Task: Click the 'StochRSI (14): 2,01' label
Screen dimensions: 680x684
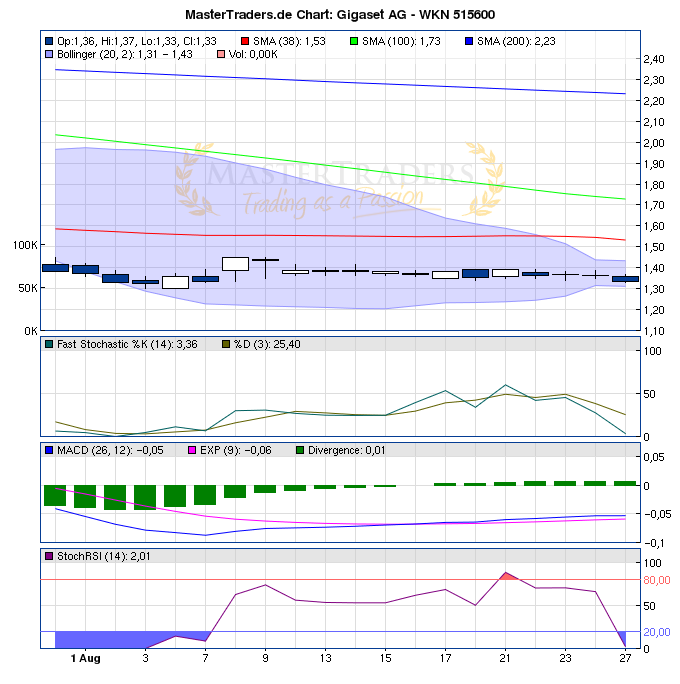Action: tap(103, 556)
